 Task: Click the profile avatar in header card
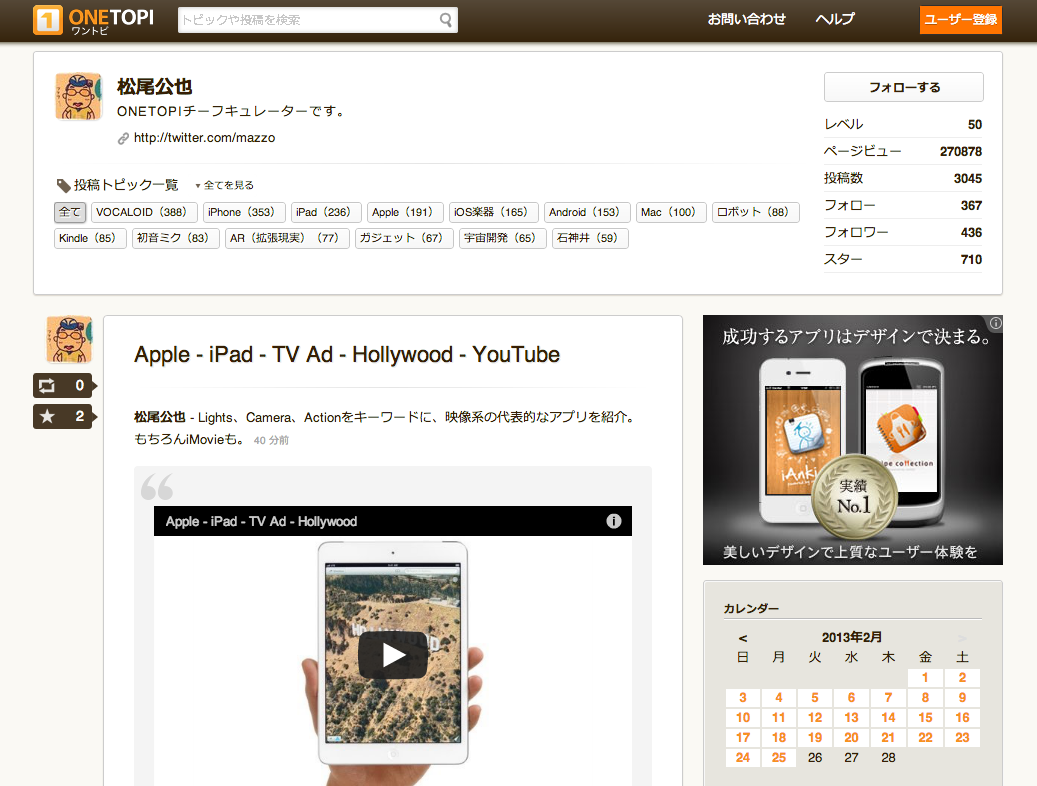click(x=78, y=97)
